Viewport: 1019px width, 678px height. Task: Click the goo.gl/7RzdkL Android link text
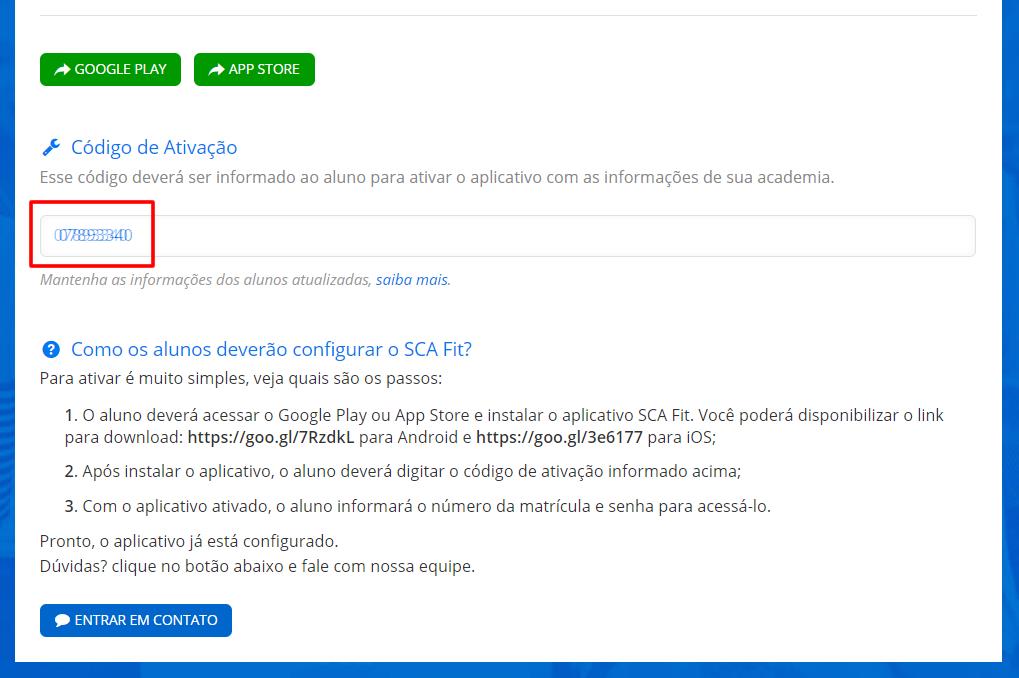(271, 437)
